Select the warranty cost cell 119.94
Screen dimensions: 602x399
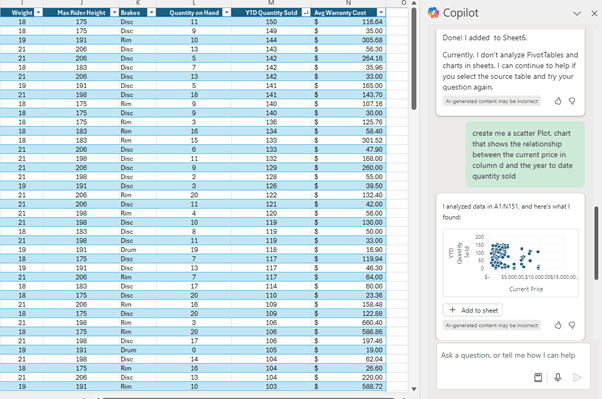[x=348, y=259]
